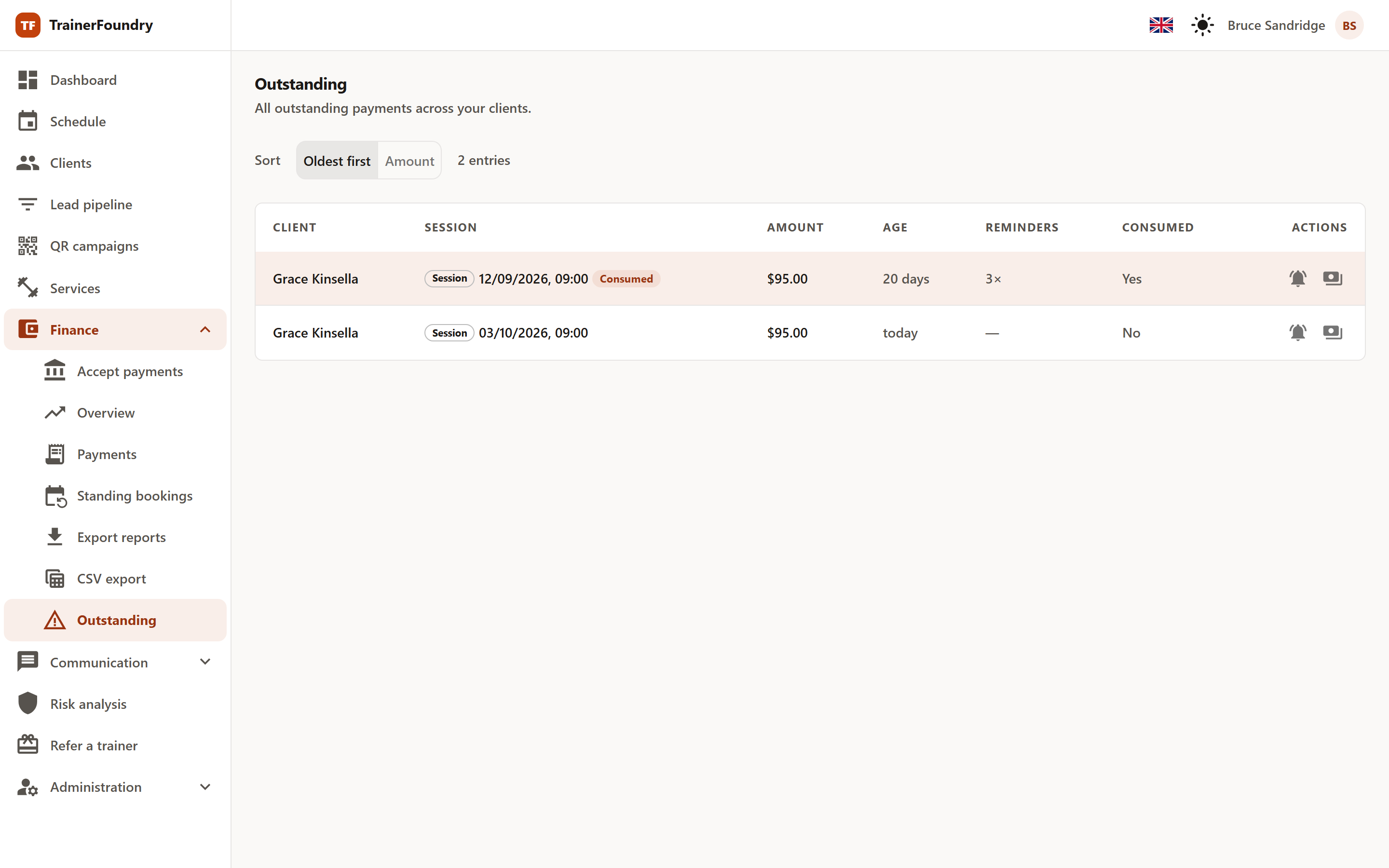Click the Consumed status badge
The width and height of the screenshot is (1389, 868).
point(626,279)
